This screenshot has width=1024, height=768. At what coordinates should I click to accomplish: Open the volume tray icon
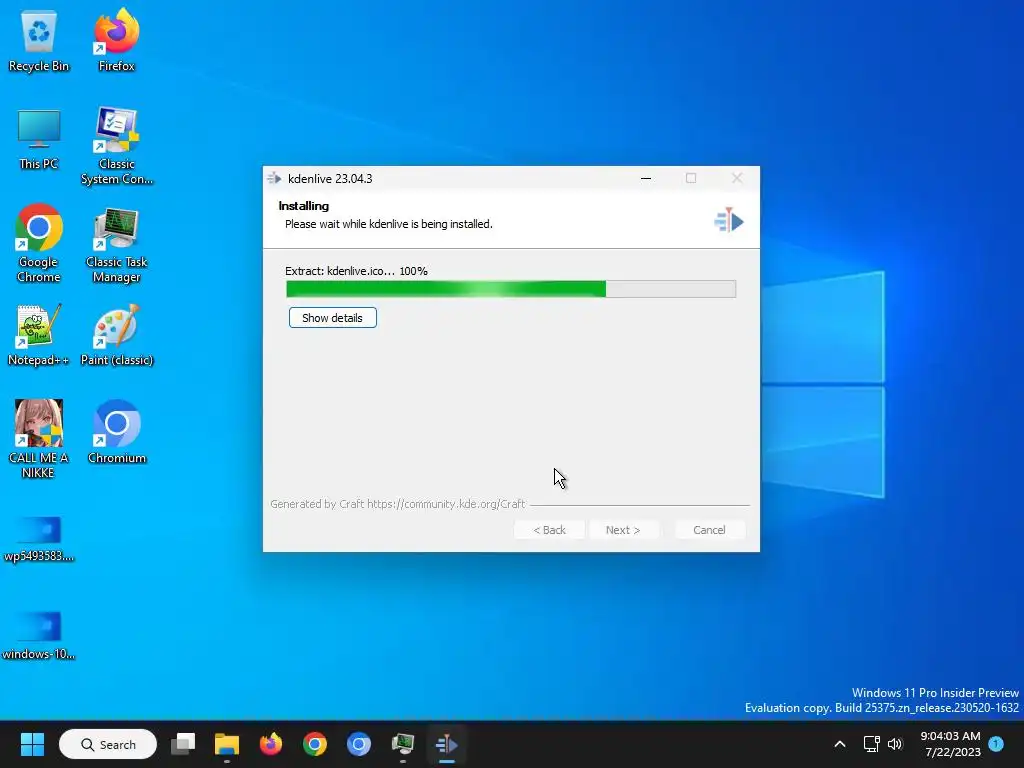[895, 744]
